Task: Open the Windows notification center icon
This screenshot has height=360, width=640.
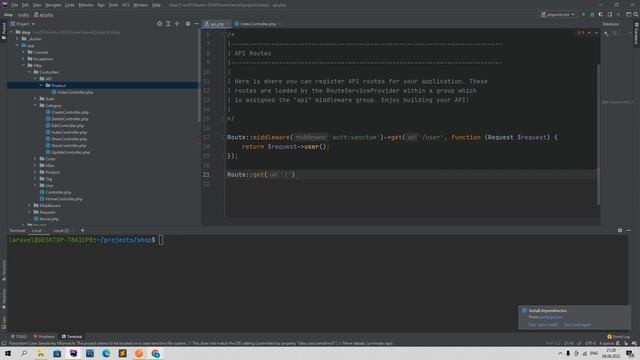Action: (x=630, y=353)
